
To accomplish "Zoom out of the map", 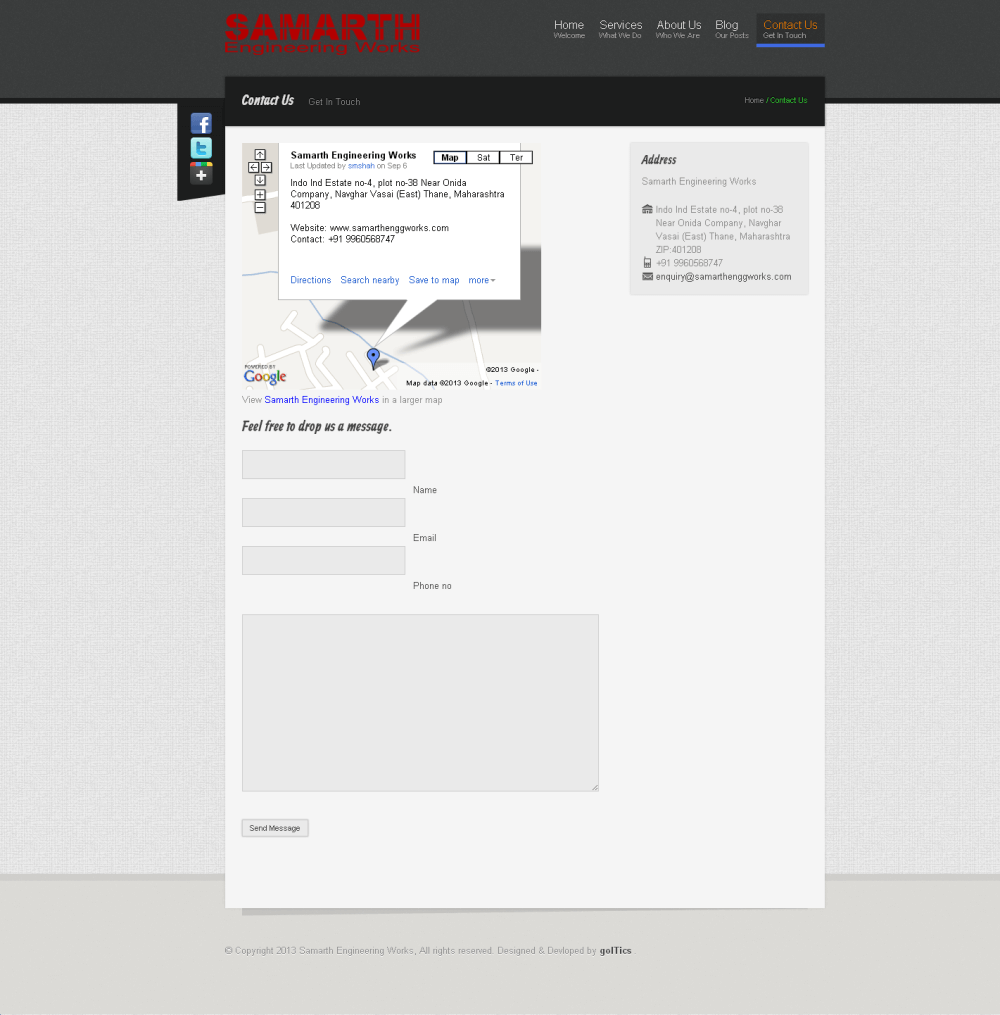I will point(260,208).
